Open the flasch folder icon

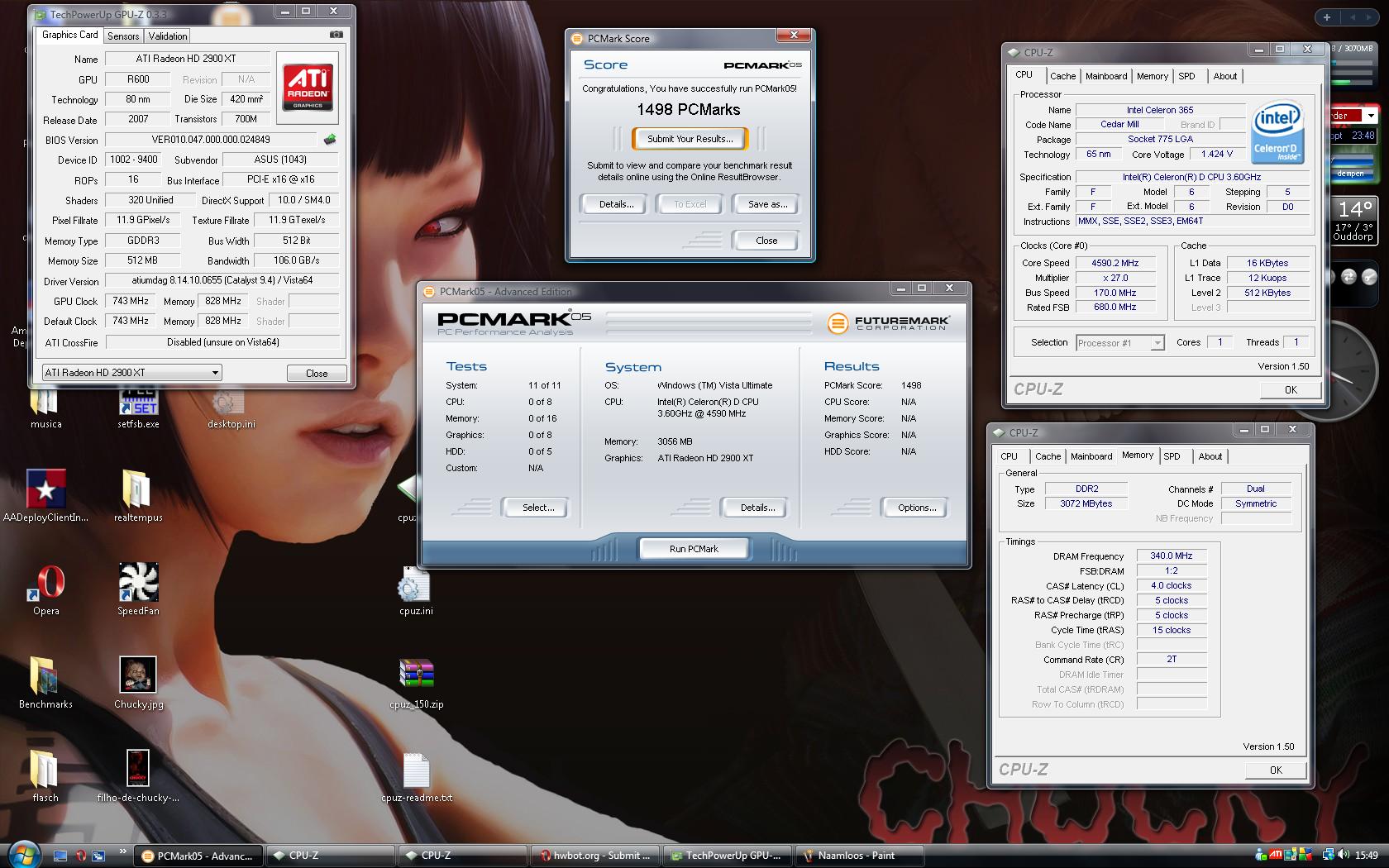pyautogui.click(x=45, y=776)
